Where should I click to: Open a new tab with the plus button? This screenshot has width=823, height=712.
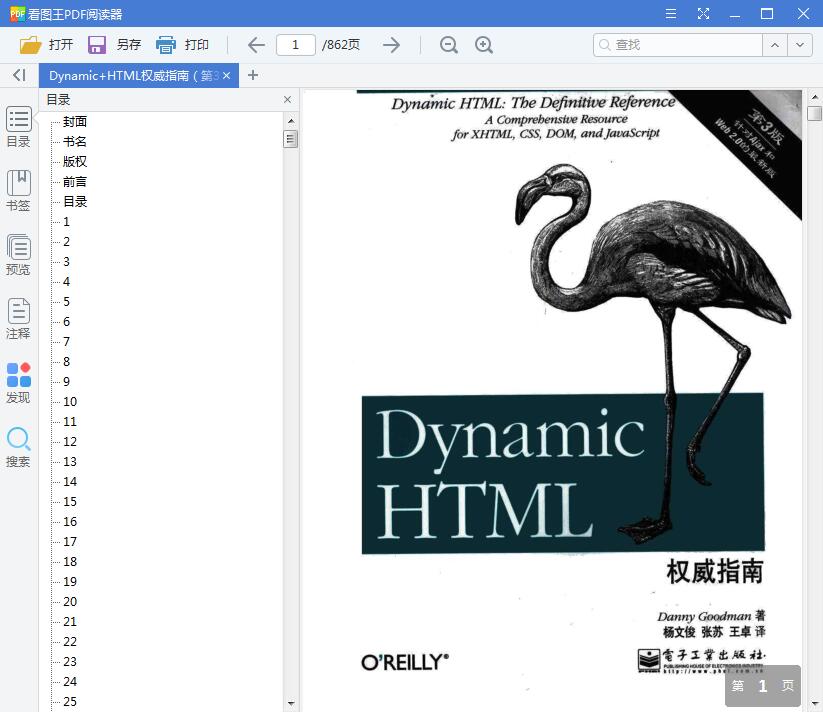pos(254,75)
